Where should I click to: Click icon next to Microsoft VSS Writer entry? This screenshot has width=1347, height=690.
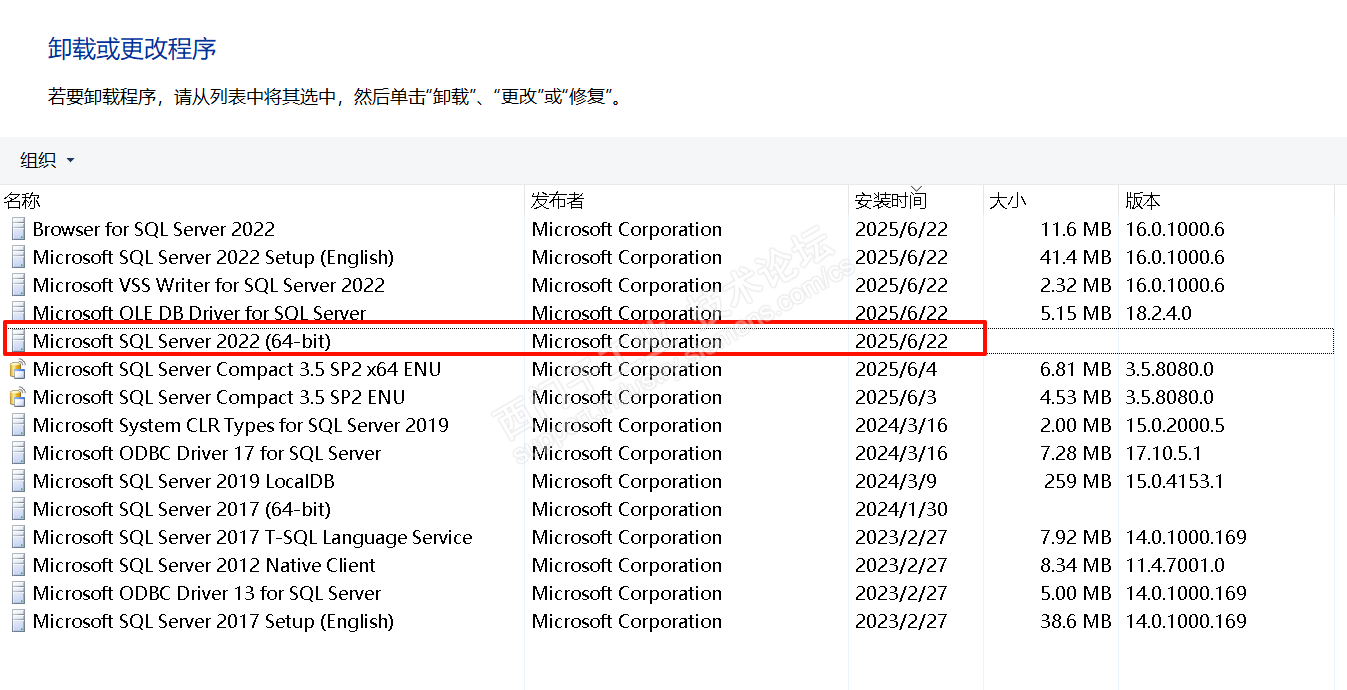[x=18, y=285]
